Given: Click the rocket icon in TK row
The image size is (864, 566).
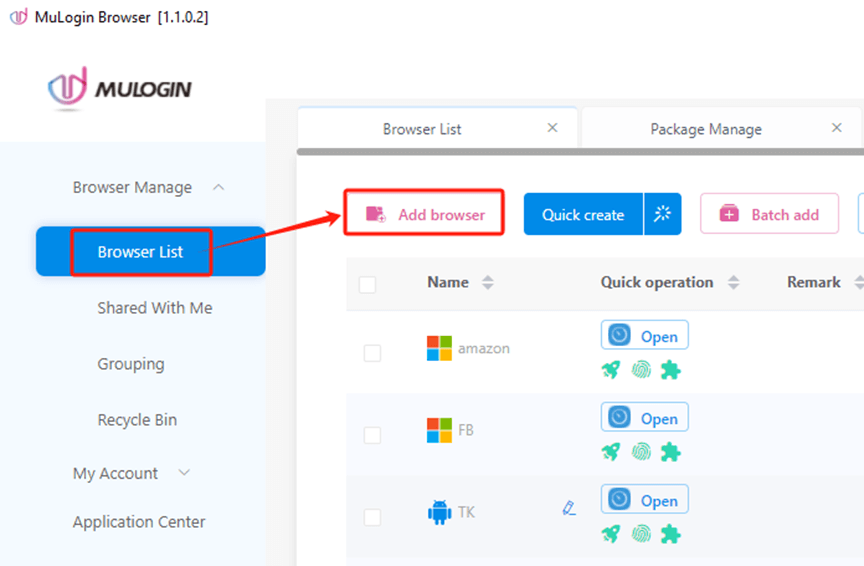Looking at the screenshot, I should [x=611, y=533].
